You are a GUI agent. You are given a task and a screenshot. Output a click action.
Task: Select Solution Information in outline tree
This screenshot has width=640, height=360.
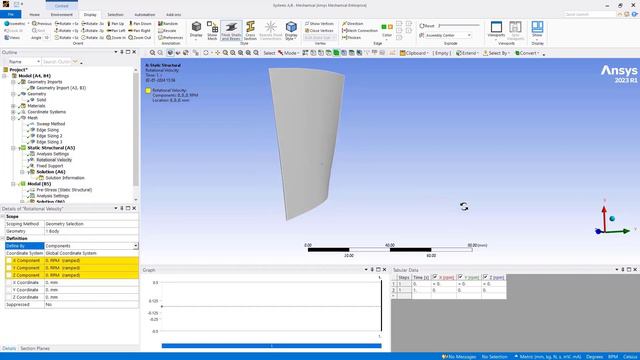[65, 178]
